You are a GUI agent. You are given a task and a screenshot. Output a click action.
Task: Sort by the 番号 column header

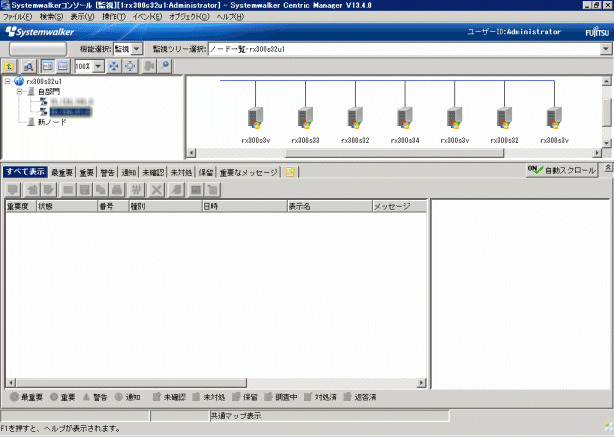[114, 206]
